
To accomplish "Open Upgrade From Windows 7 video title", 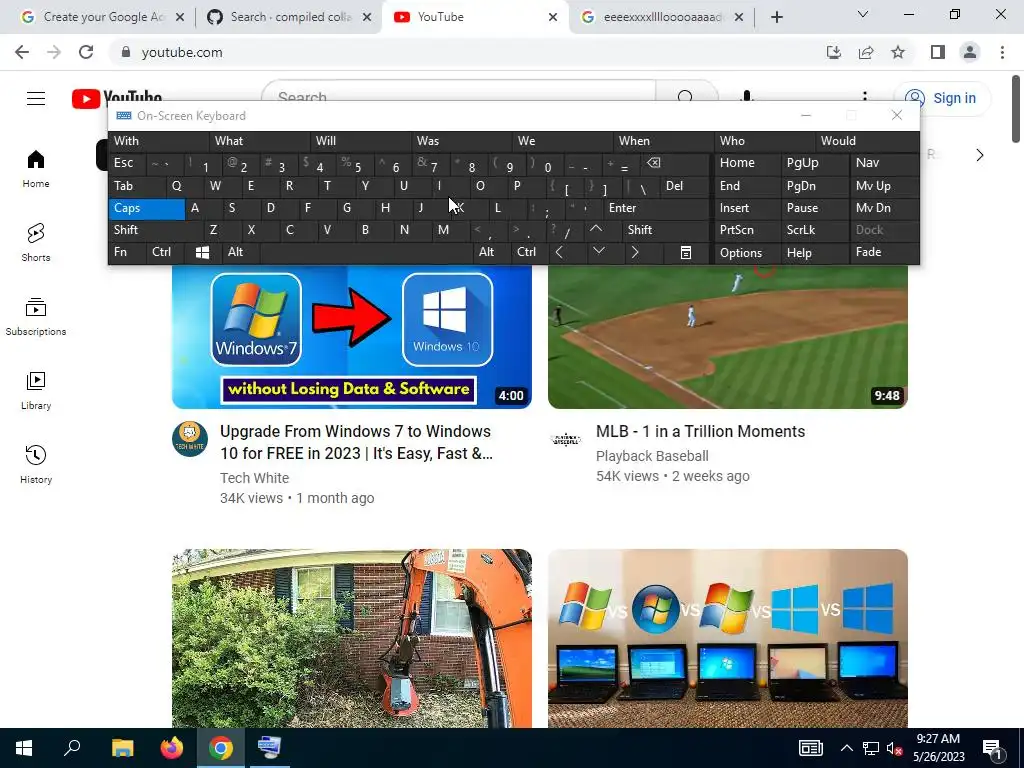I will tap(356, 443).
